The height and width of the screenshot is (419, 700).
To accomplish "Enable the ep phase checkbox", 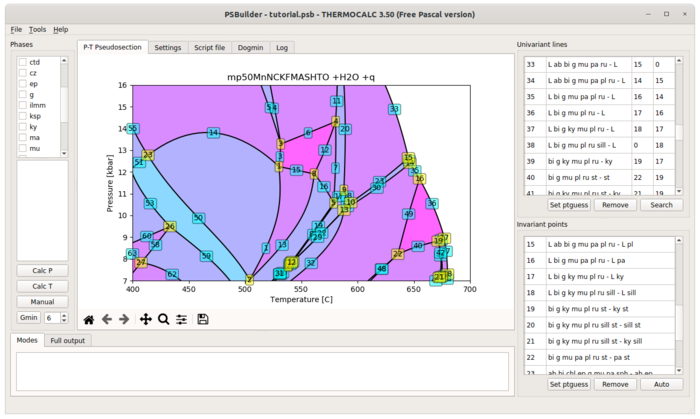I will click(23, 83).
